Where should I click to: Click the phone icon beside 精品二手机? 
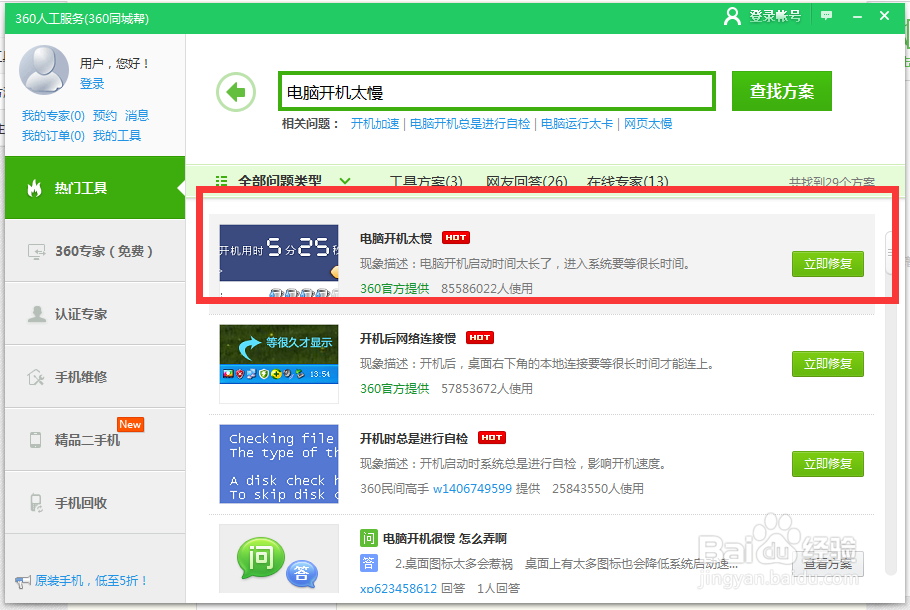pyautogui.click(x=35, y=440)
